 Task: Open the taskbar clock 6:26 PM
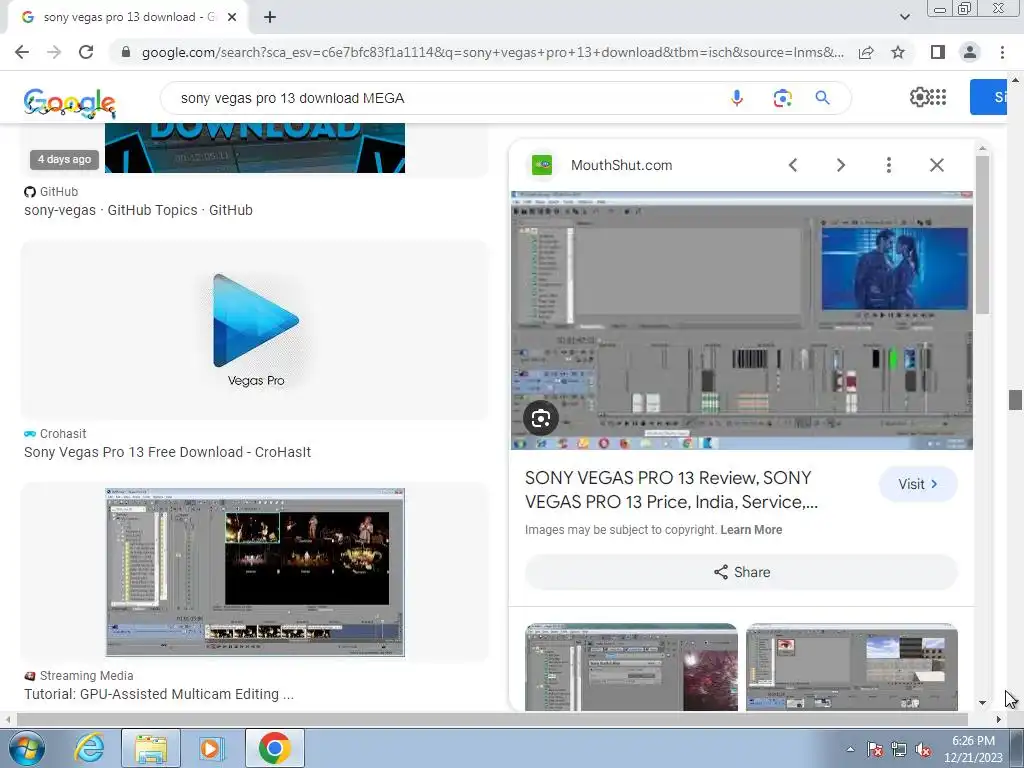point(973,749)
